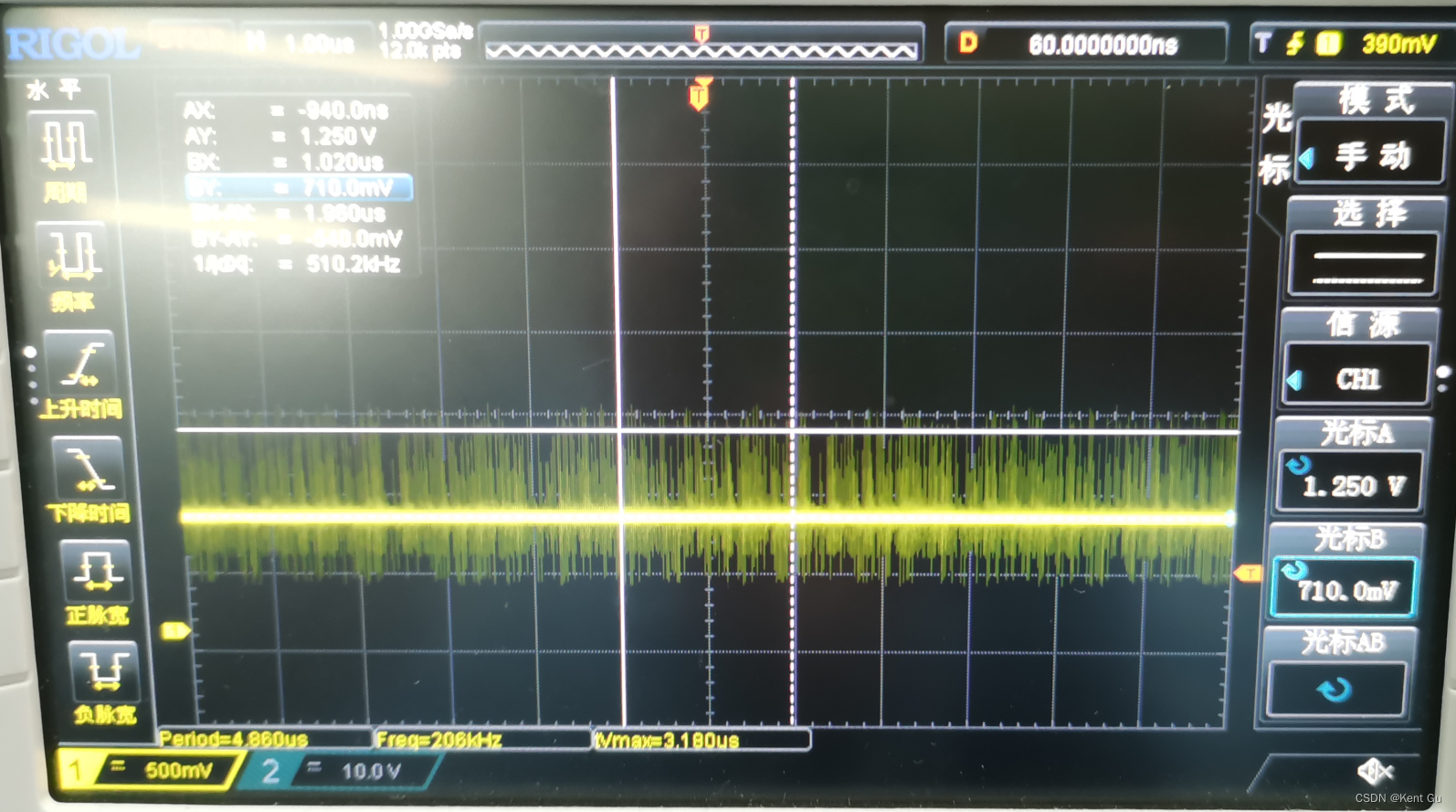This screenshot has height=812, width=1456.
Task: Click the AX -940.0ns cursor readout
Action: [287, 111]
